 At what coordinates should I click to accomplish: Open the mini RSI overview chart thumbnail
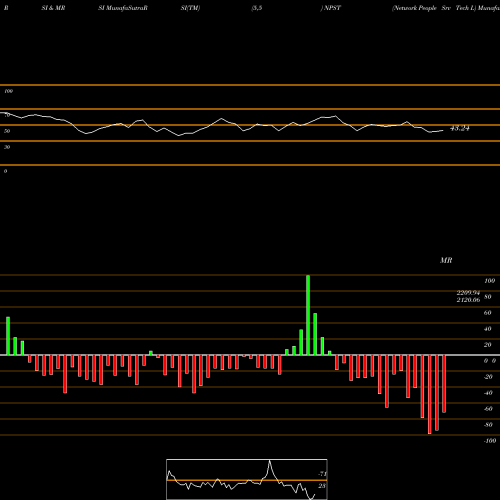click(x=247, y=479)
